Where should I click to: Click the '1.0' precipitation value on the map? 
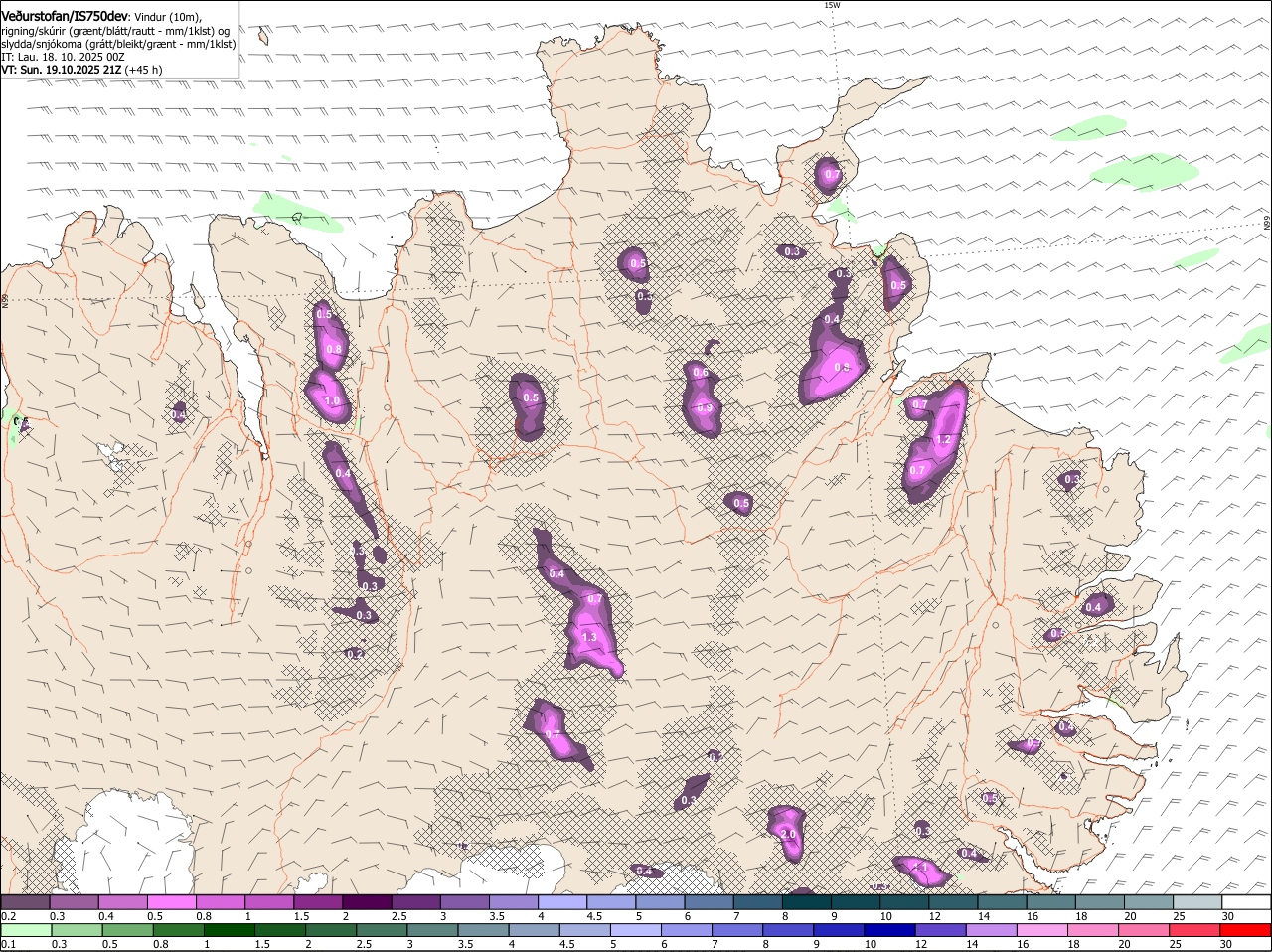(x=332, y=401)
